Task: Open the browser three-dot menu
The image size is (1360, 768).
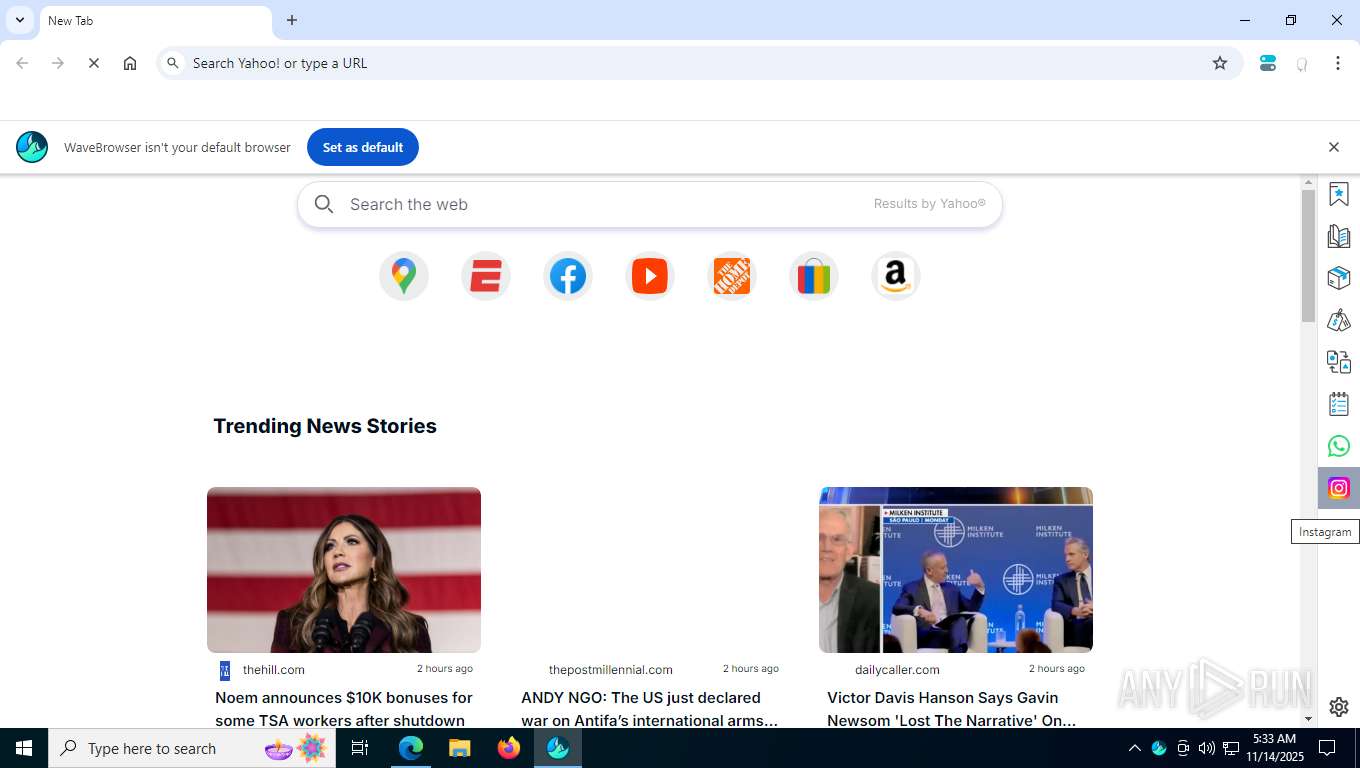Action: click(1338, 63)
